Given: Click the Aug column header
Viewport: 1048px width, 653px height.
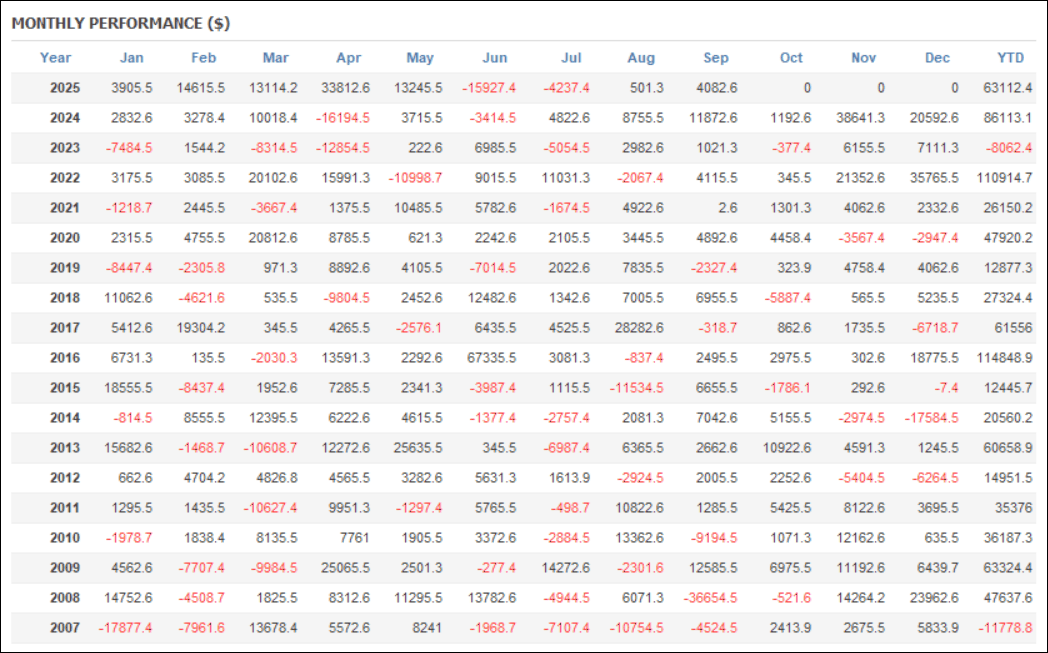Looking at the screenshot, I should click(x=641, y=58).
